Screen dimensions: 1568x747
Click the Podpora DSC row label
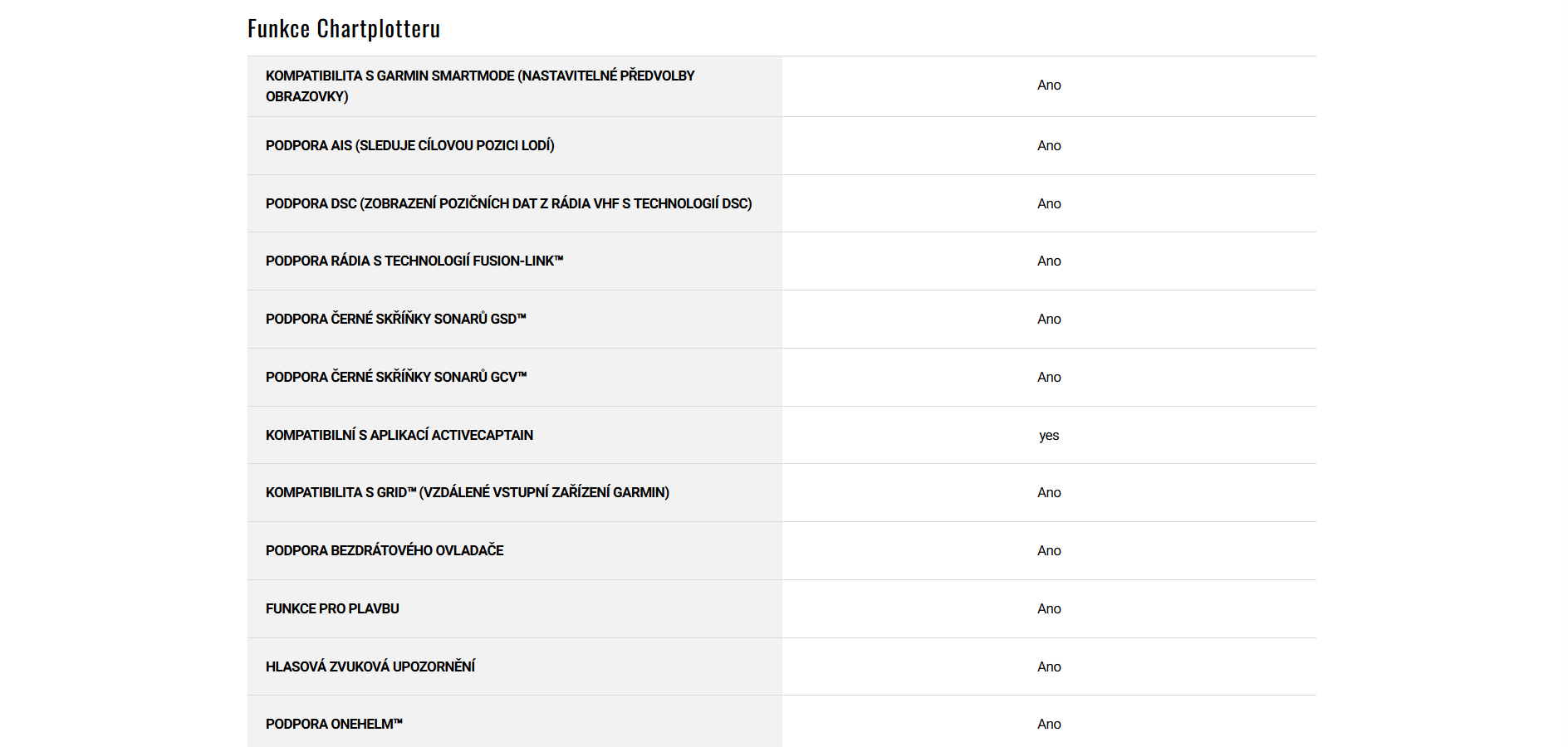click(x=508, y=204)
